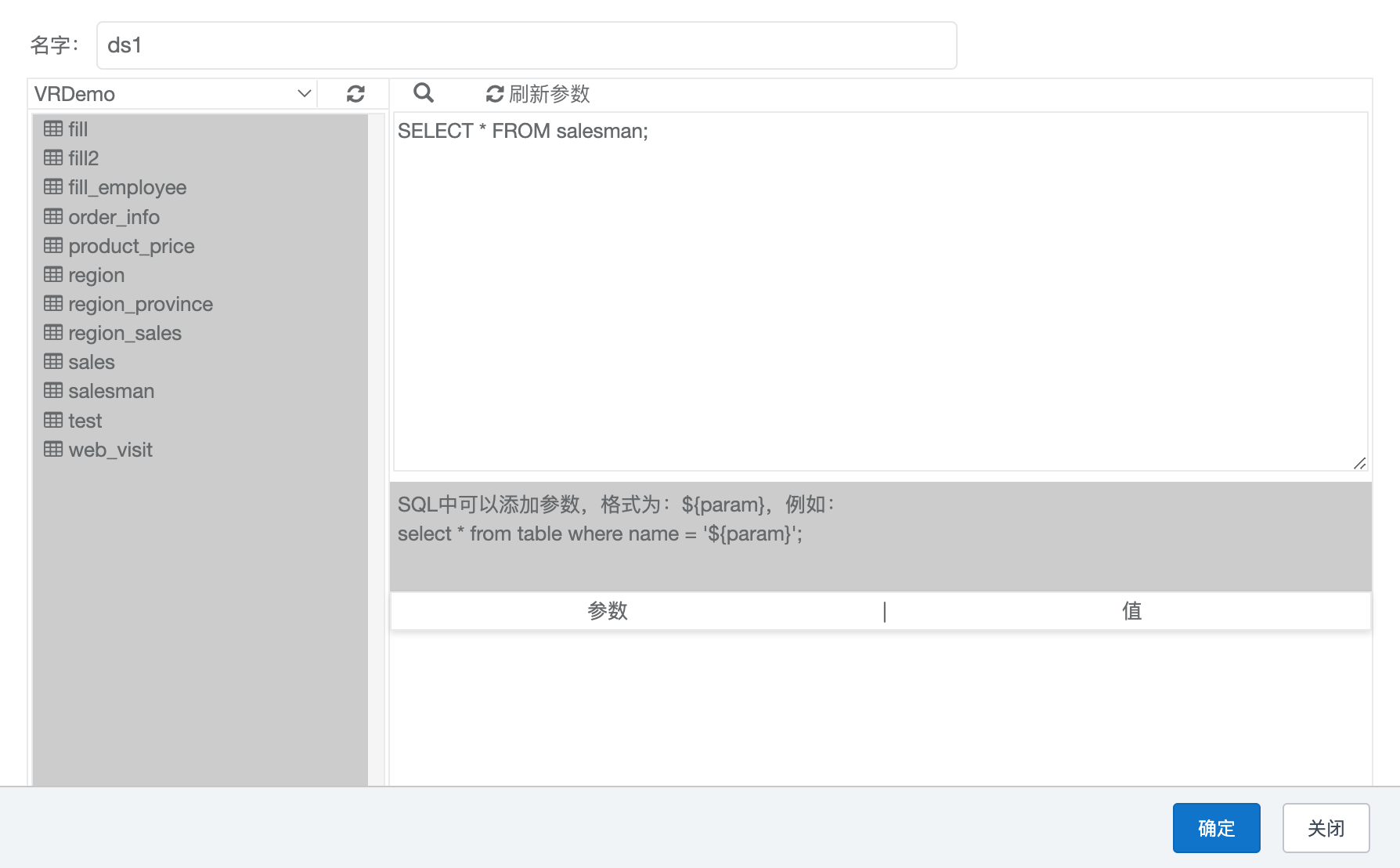
Task: Select the web_visit table name
Action: point(110,450)
